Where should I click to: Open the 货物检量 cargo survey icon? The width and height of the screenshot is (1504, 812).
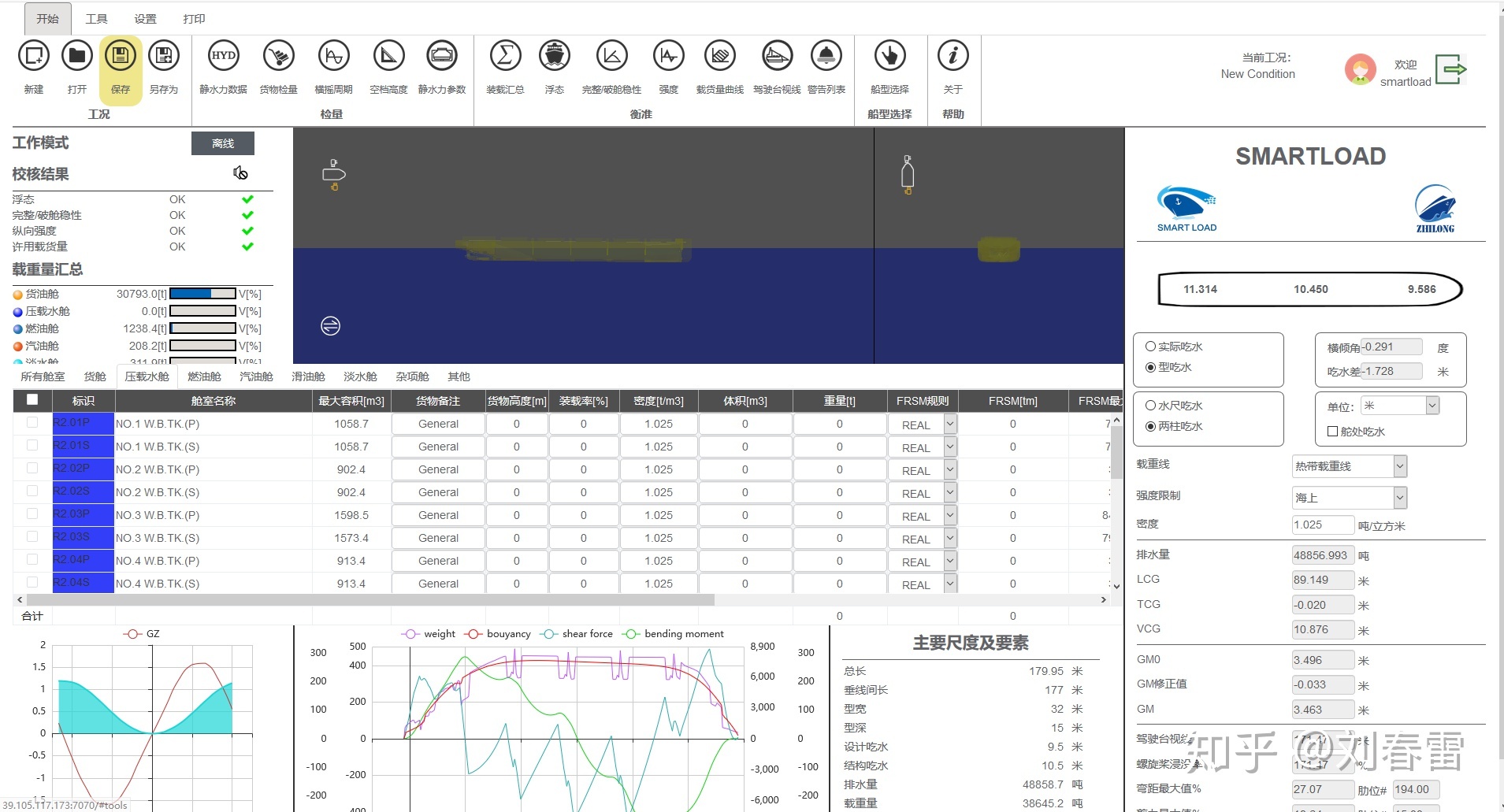pos(279,56)
